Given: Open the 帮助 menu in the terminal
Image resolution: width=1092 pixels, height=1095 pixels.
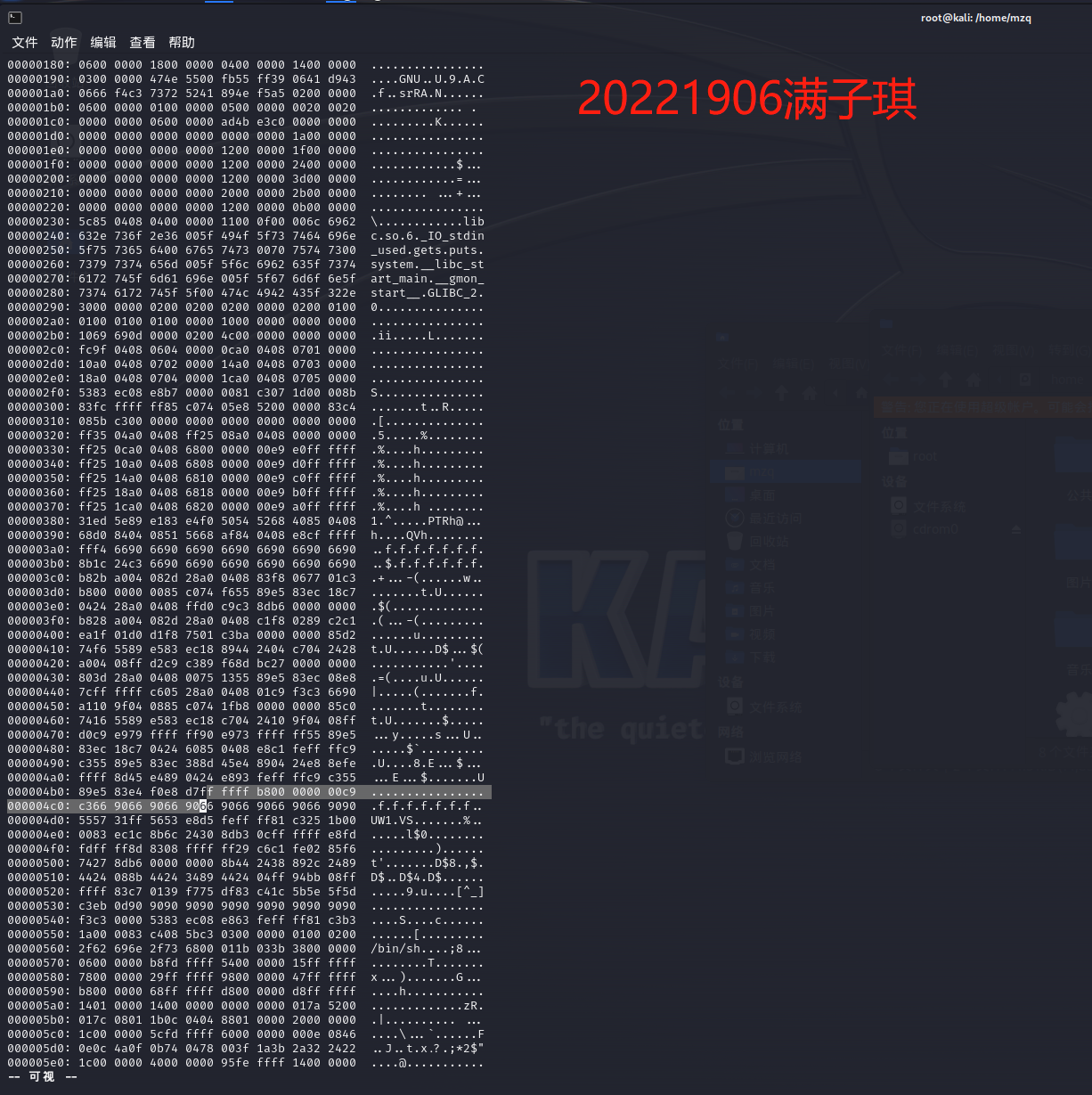Looking at the screenshot, I should coord(181,42).
